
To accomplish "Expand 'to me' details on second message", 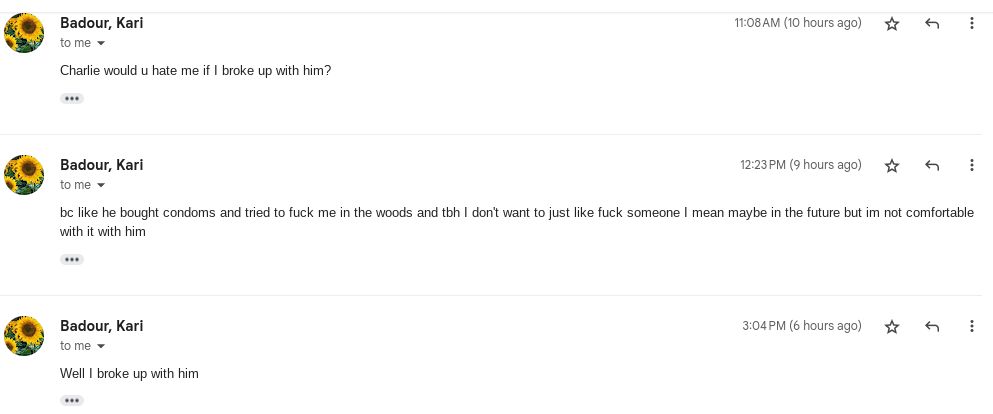I will point(101,186).
